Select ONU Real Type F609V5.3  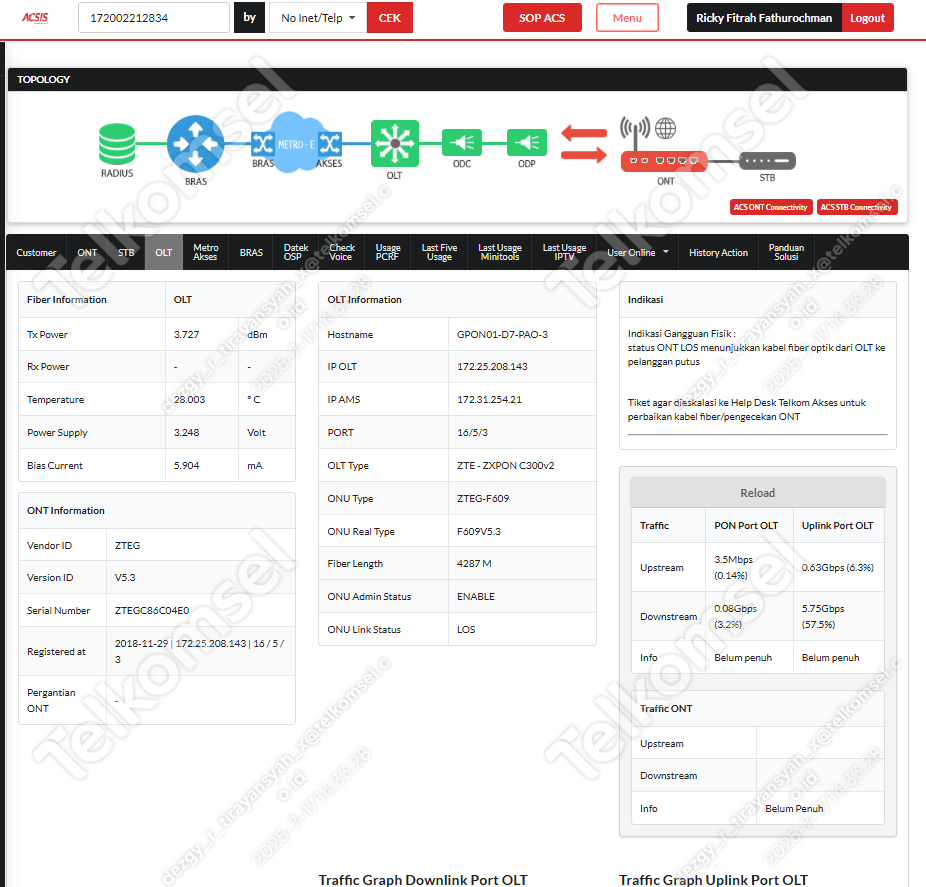[x=478, y=531]
